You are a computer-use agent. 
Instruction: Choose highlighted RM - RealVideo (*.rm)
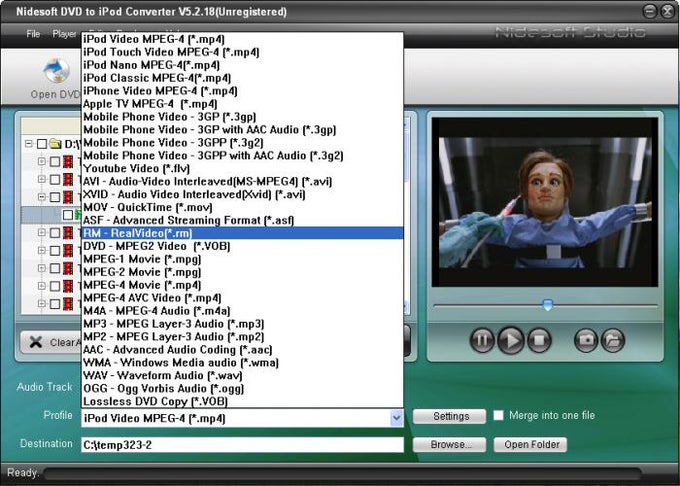(x=242, y=233)
